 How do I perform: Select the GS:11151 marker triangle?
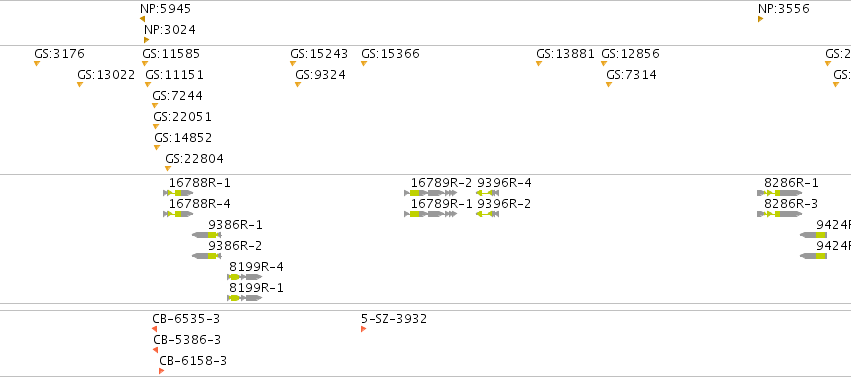(x=148, y=85)
